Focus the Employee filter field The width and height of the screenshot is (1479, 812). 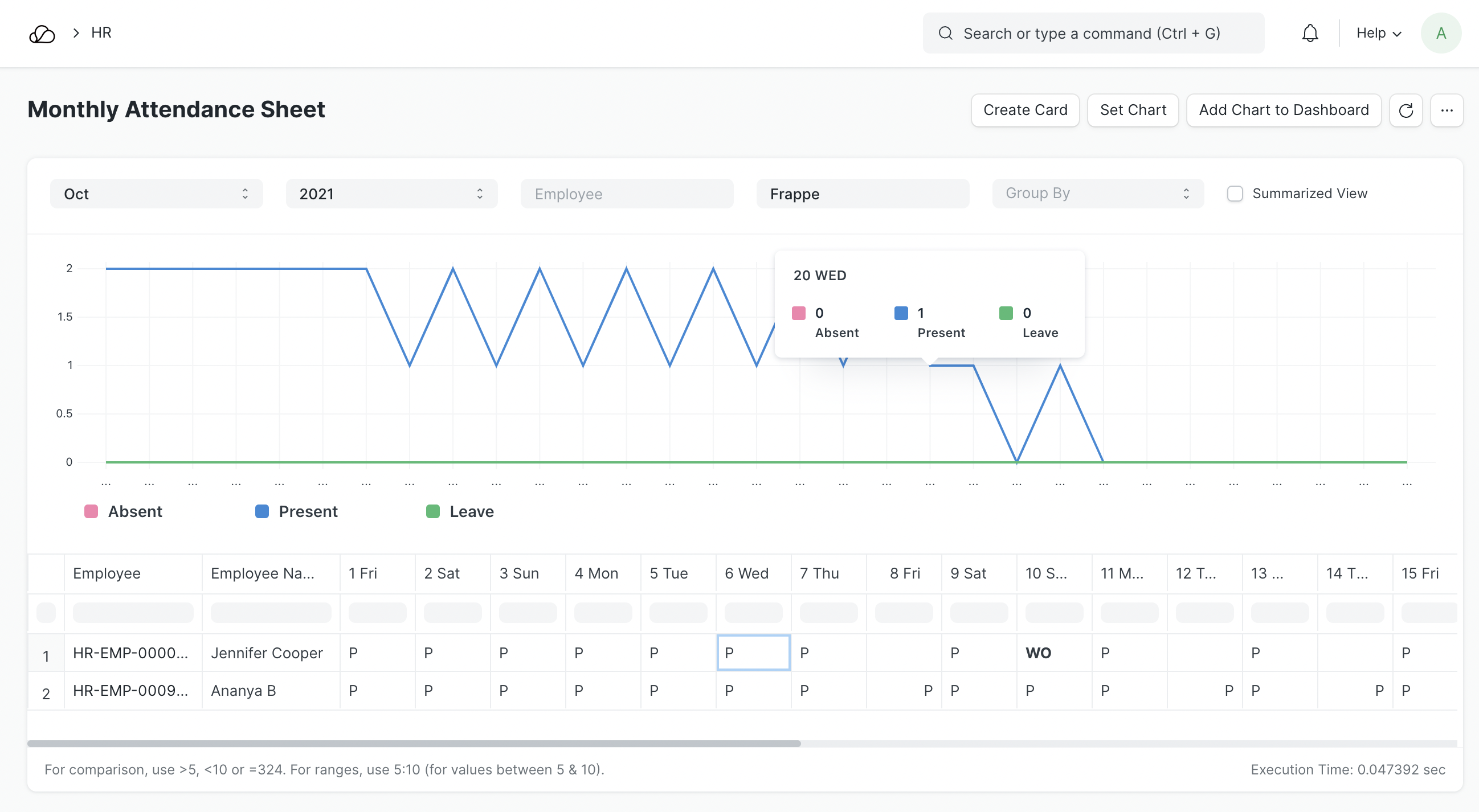coord(627,194)
